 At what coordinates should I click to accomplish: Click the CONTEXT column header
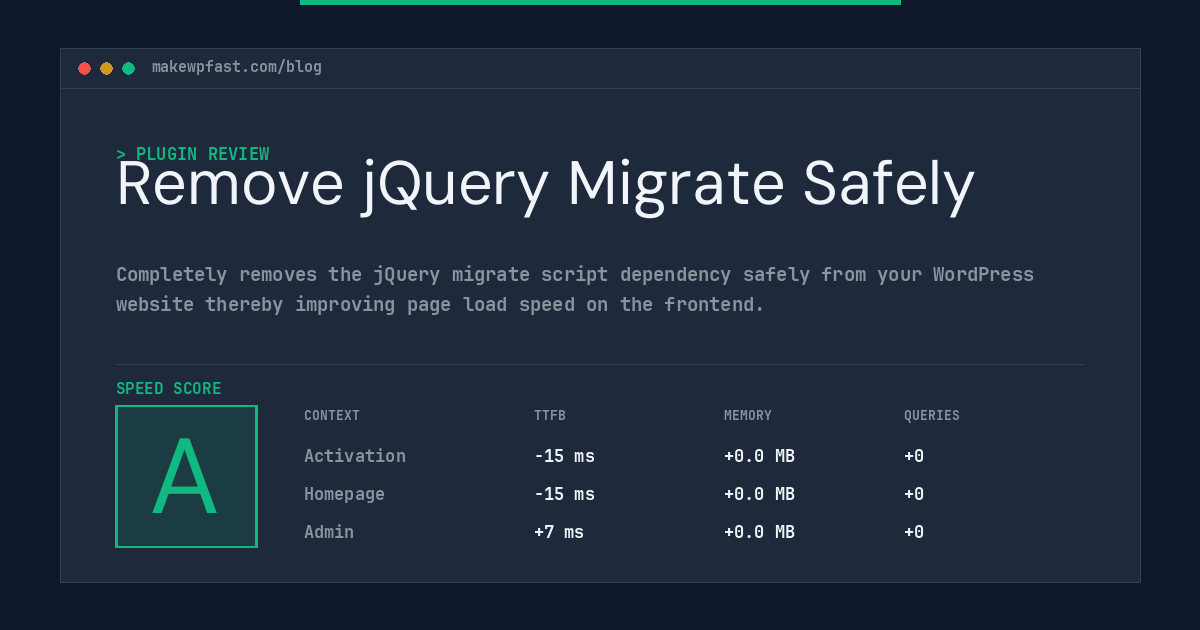point(332,416)
